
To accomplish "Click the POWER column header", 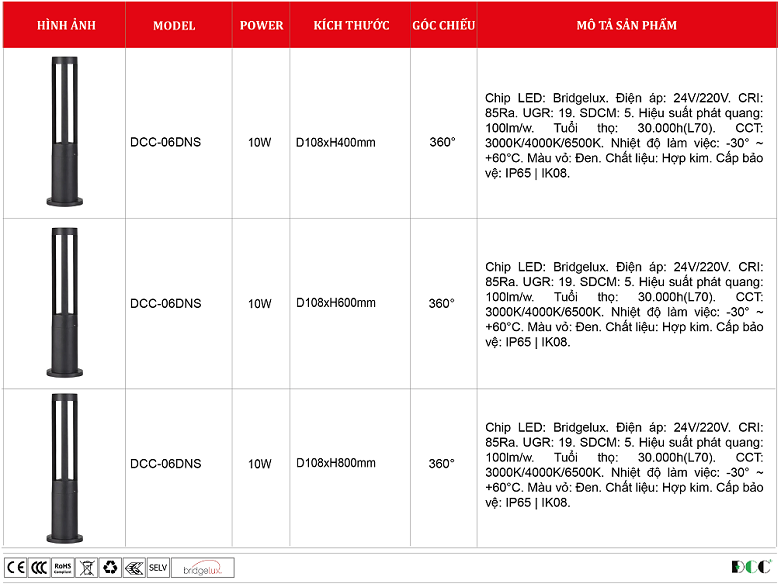I will click(261, 25).
